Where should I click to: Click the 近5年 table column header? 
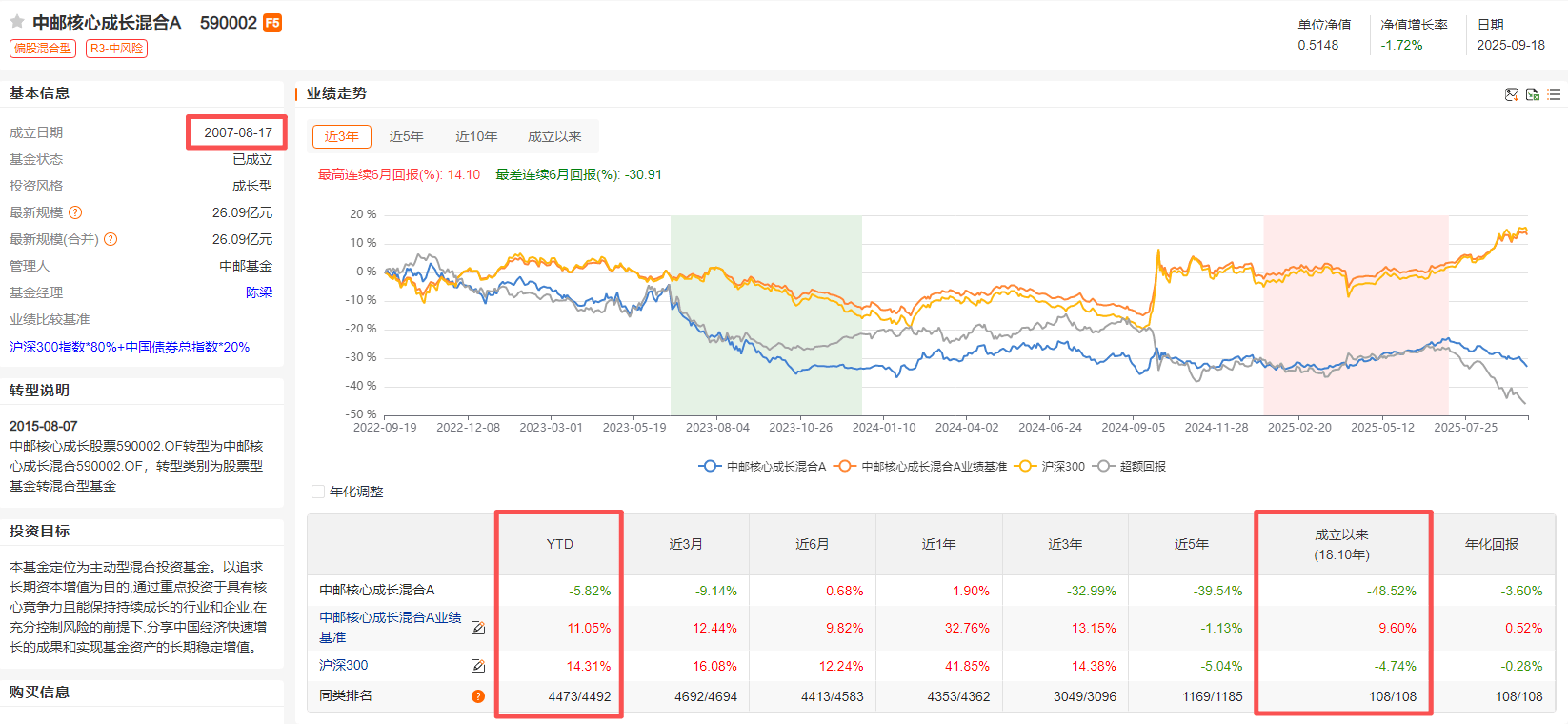click(1192, 544)
